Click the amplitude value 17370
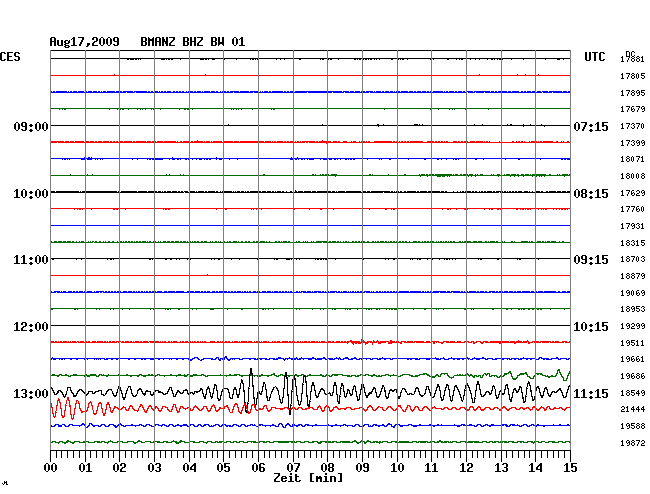 [x=633, y=126]
